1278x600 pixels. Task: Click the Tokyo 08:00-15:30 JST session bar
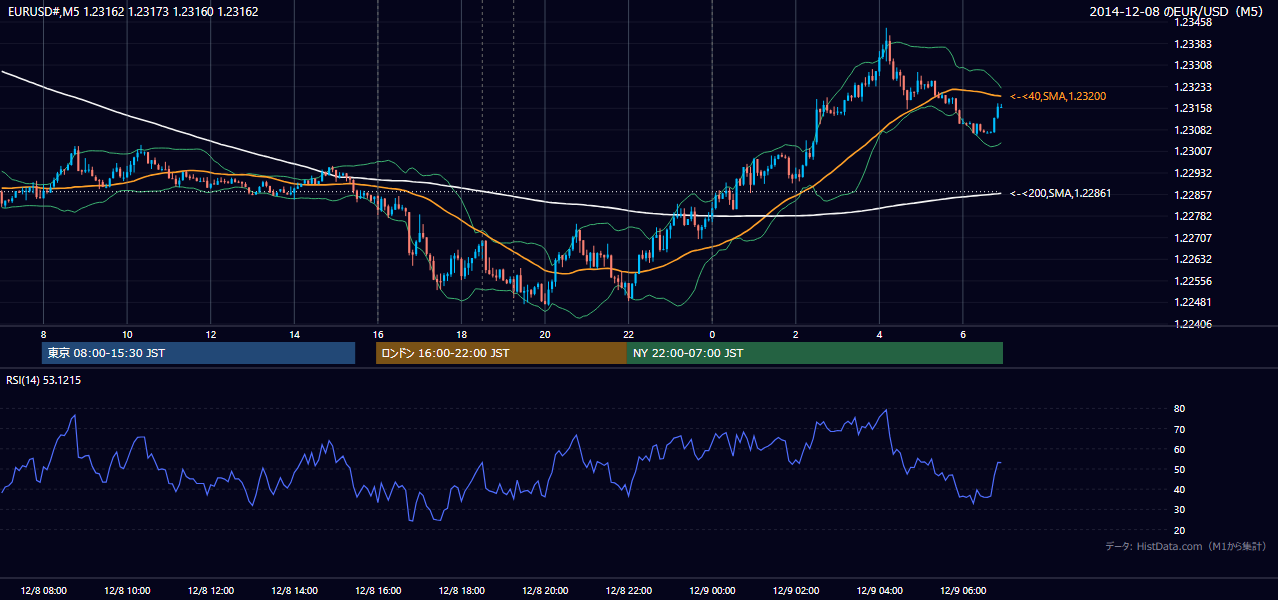tap(198, 353)
